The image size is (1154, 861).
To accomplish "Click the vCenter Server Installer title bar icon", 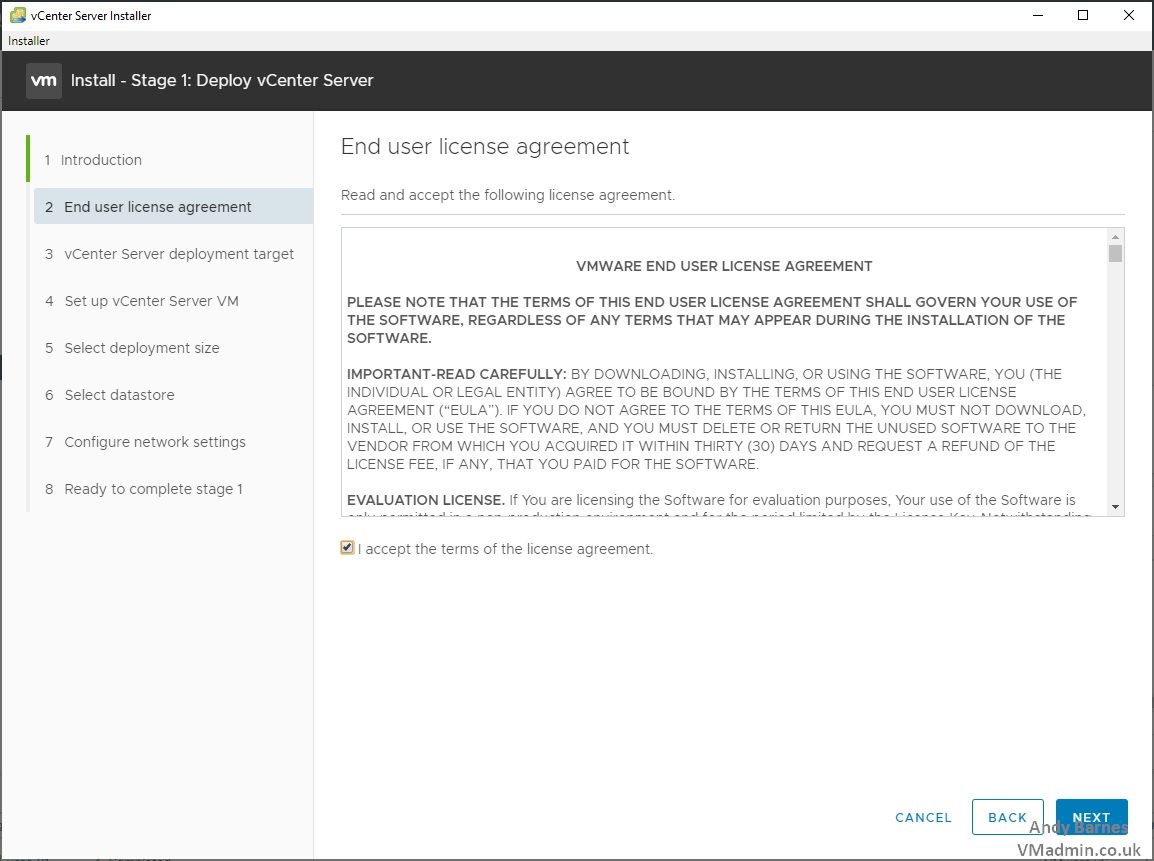I will pyautogui.click(x=18, y=15).
